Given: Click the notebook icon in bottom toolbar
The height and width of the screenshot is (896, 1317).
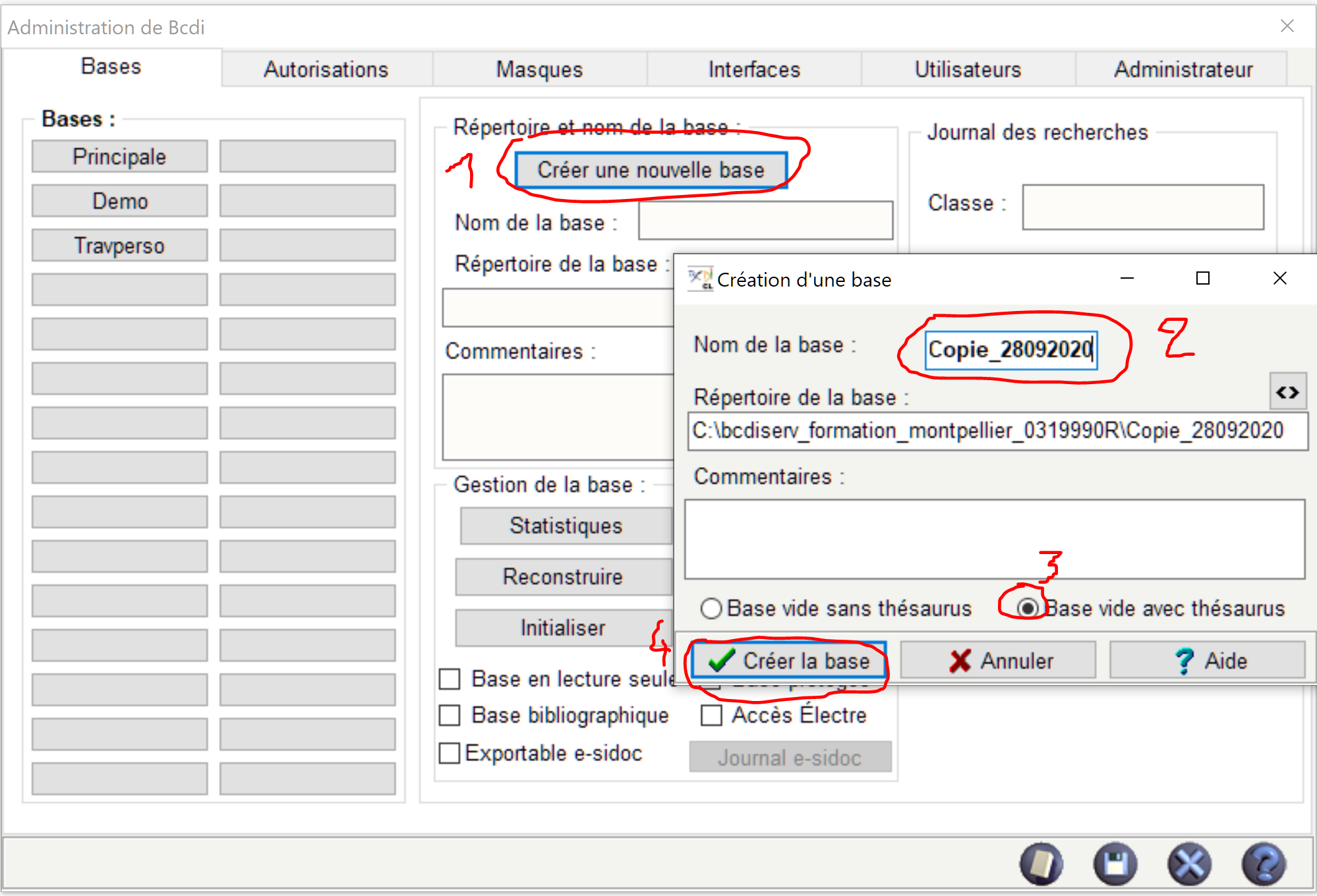Looking at the screenshot, I should coord(1041,864).
